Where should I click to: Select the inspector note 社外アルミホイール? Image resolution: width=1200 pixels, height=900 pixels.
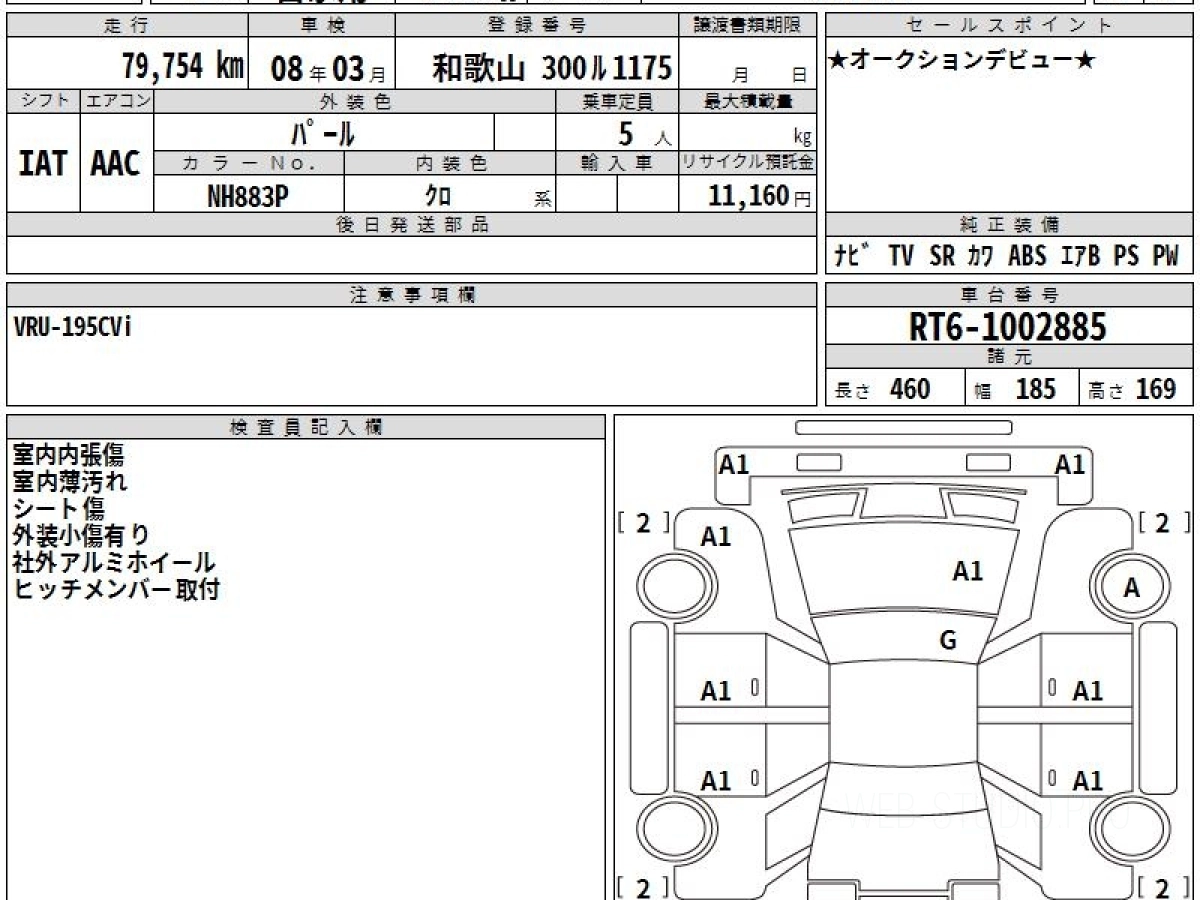pos(114,563)
